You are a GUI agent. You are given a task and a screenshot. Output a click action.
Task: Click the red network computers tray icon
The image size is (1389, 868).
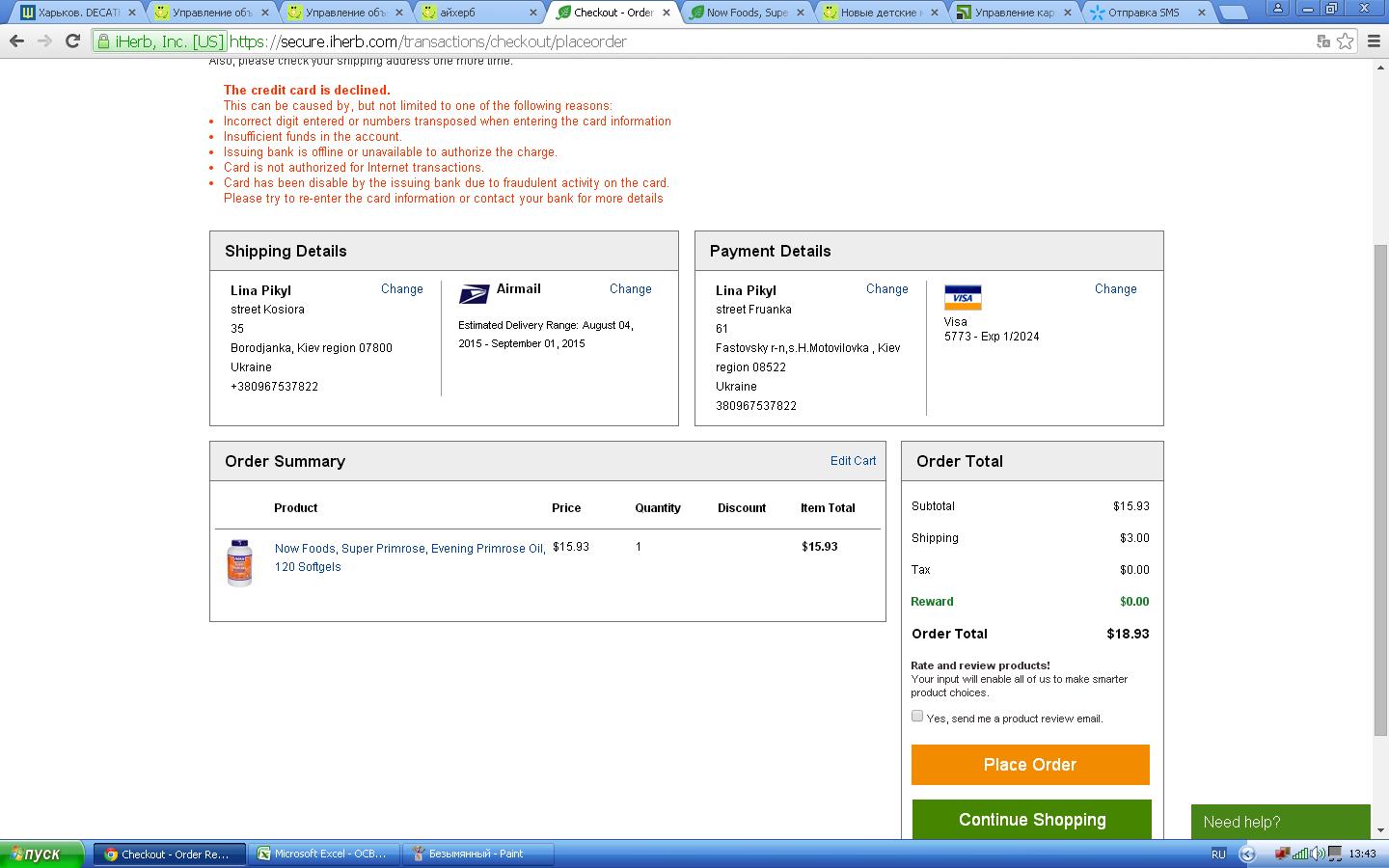pos(1283,854)
